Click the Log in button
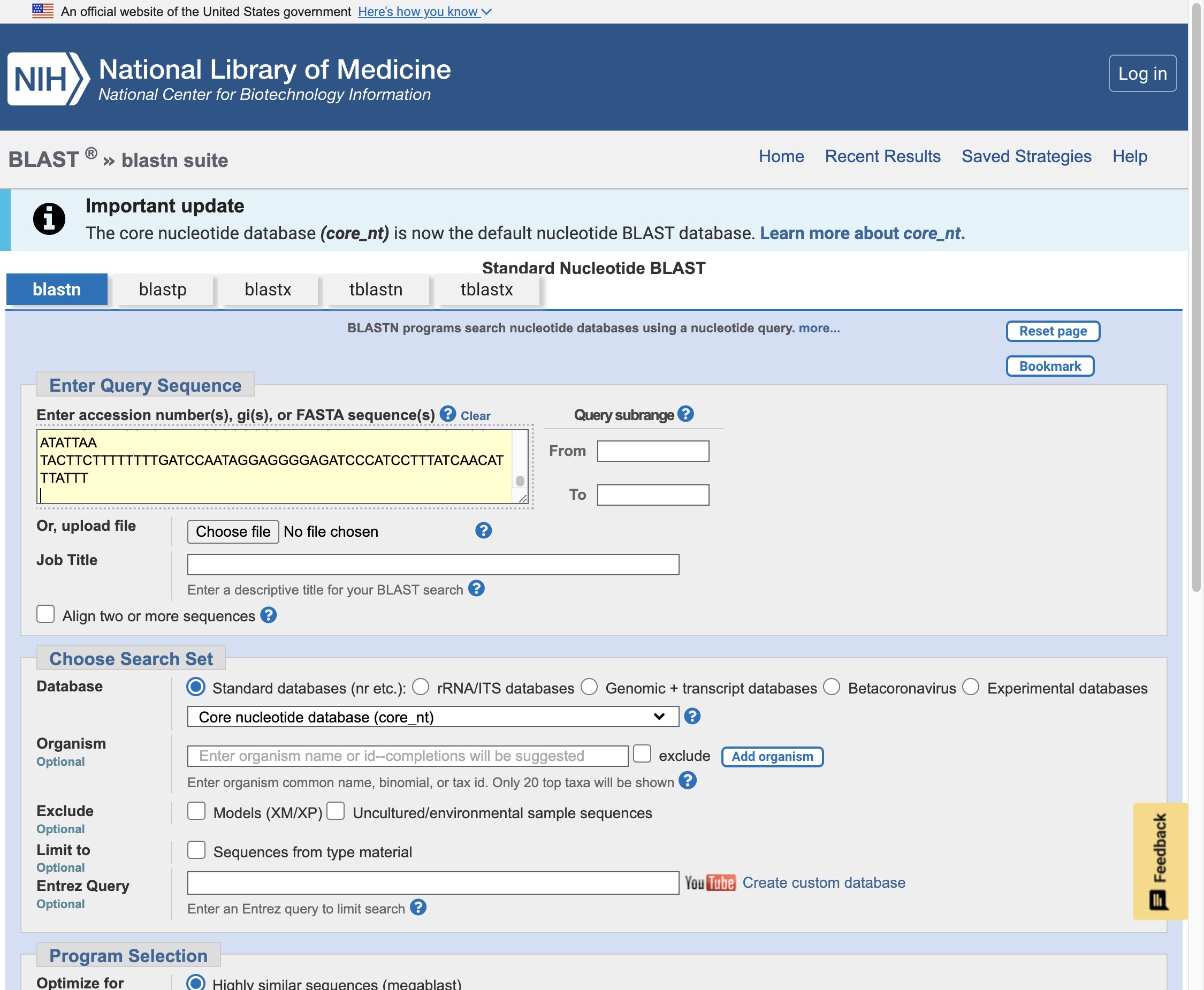Image resolution: width=1204 pixels, height=990 pixels. pyautogui.click(x=1142, y=73)
